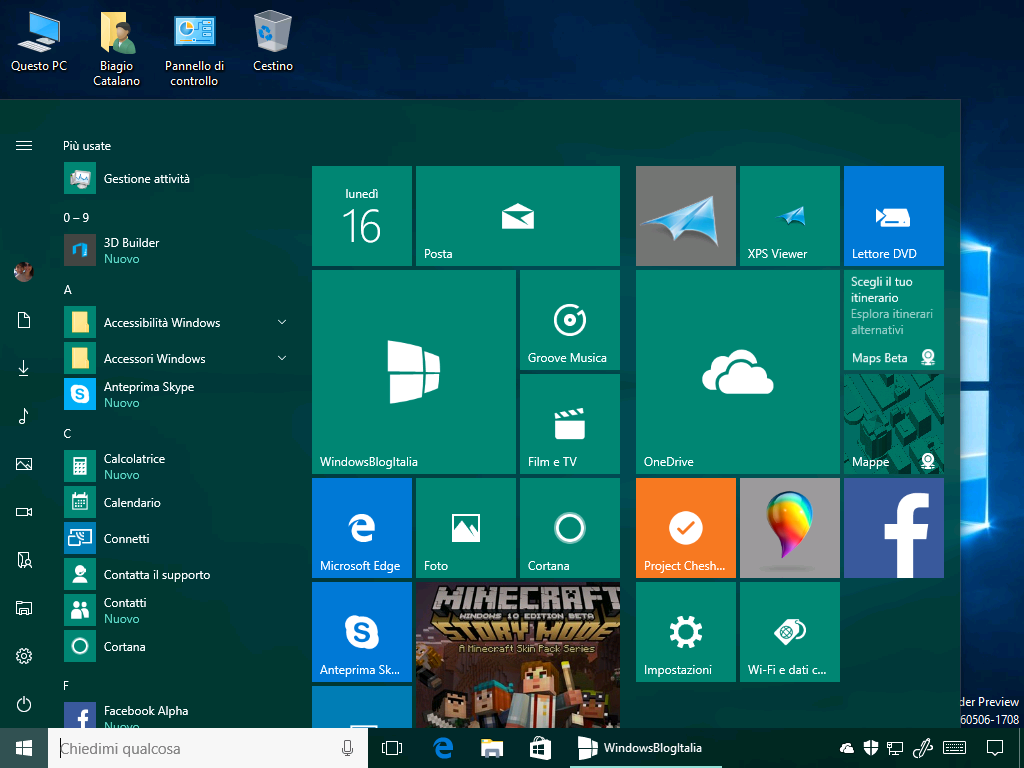Launch Calcolatrice from the app list
1024x768 pixels.
coord(176,466)
